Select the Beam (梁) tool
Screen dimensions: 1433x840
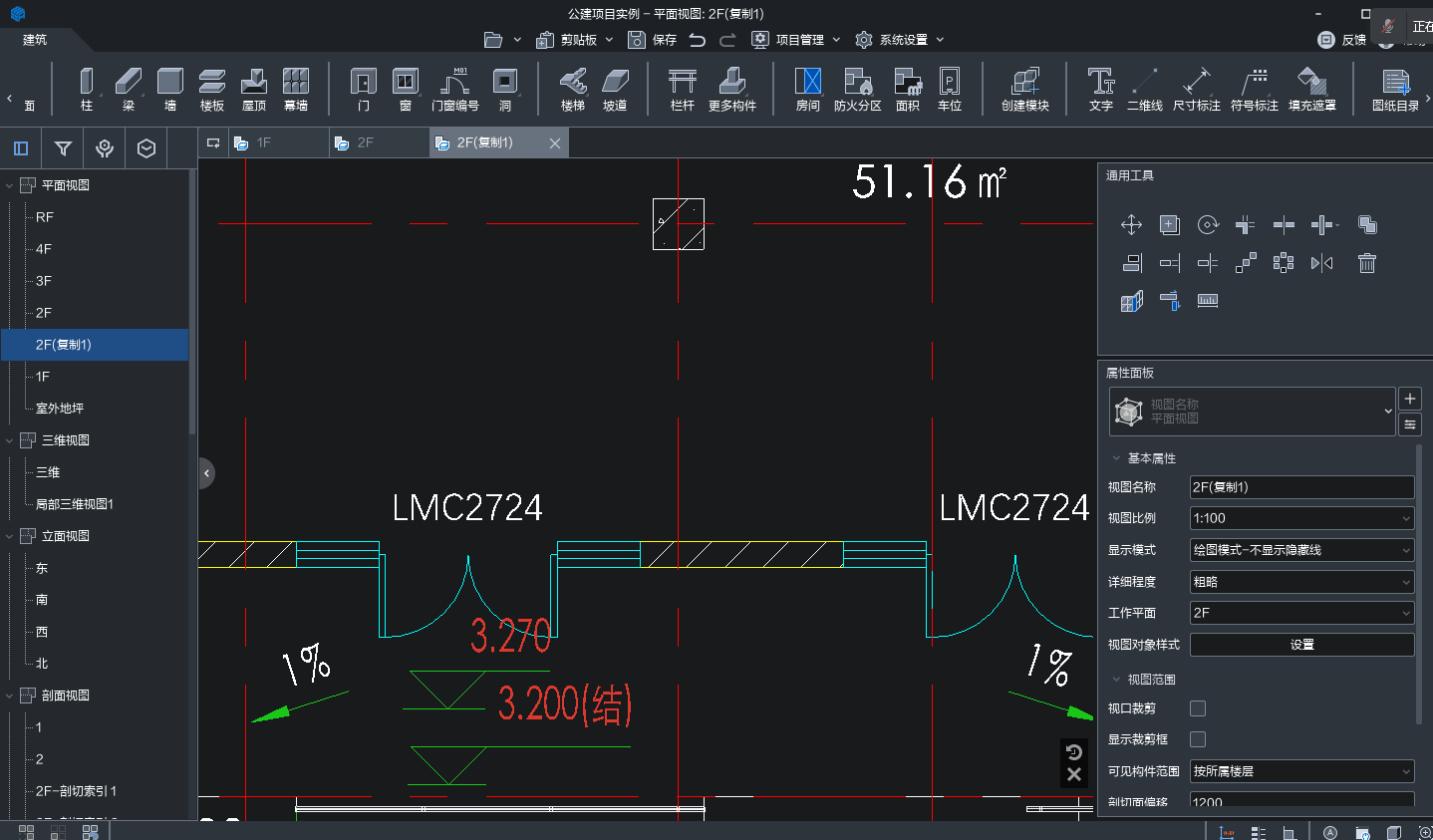click(x=129, y=89)
